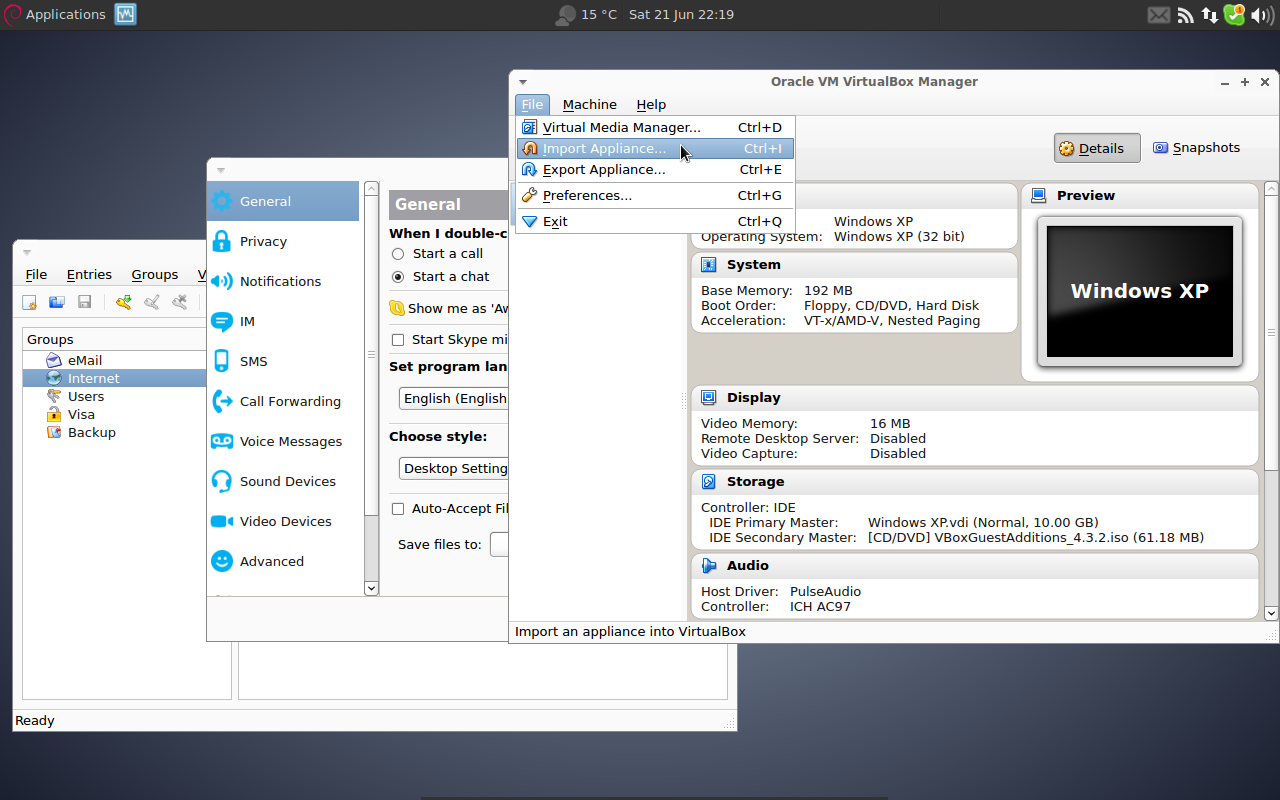Select the Voice Messages tape icon
The height and width of the screenshot is (800, 1280).
[x=222, y=441]
